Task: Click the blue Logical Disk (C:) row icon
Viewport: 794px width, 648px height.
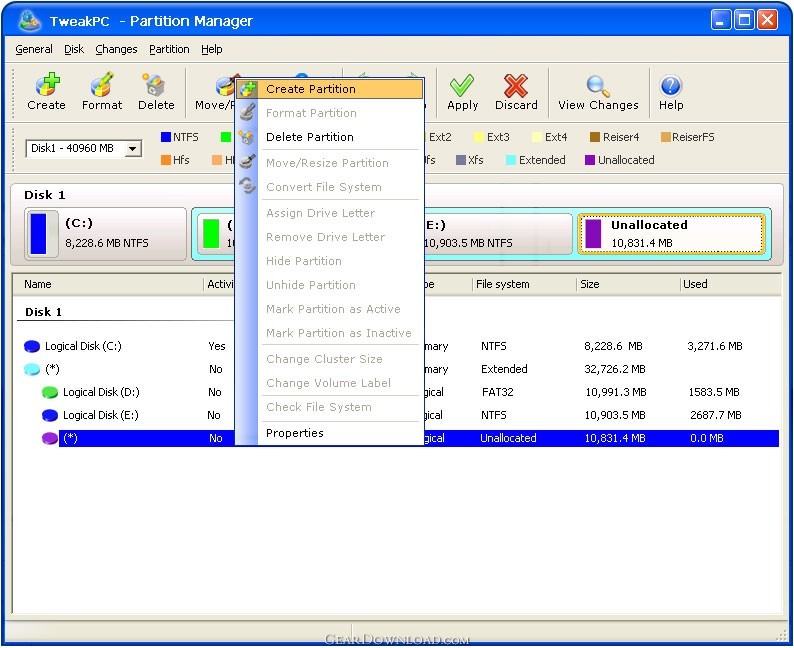Action: click(x=32, y=346)
